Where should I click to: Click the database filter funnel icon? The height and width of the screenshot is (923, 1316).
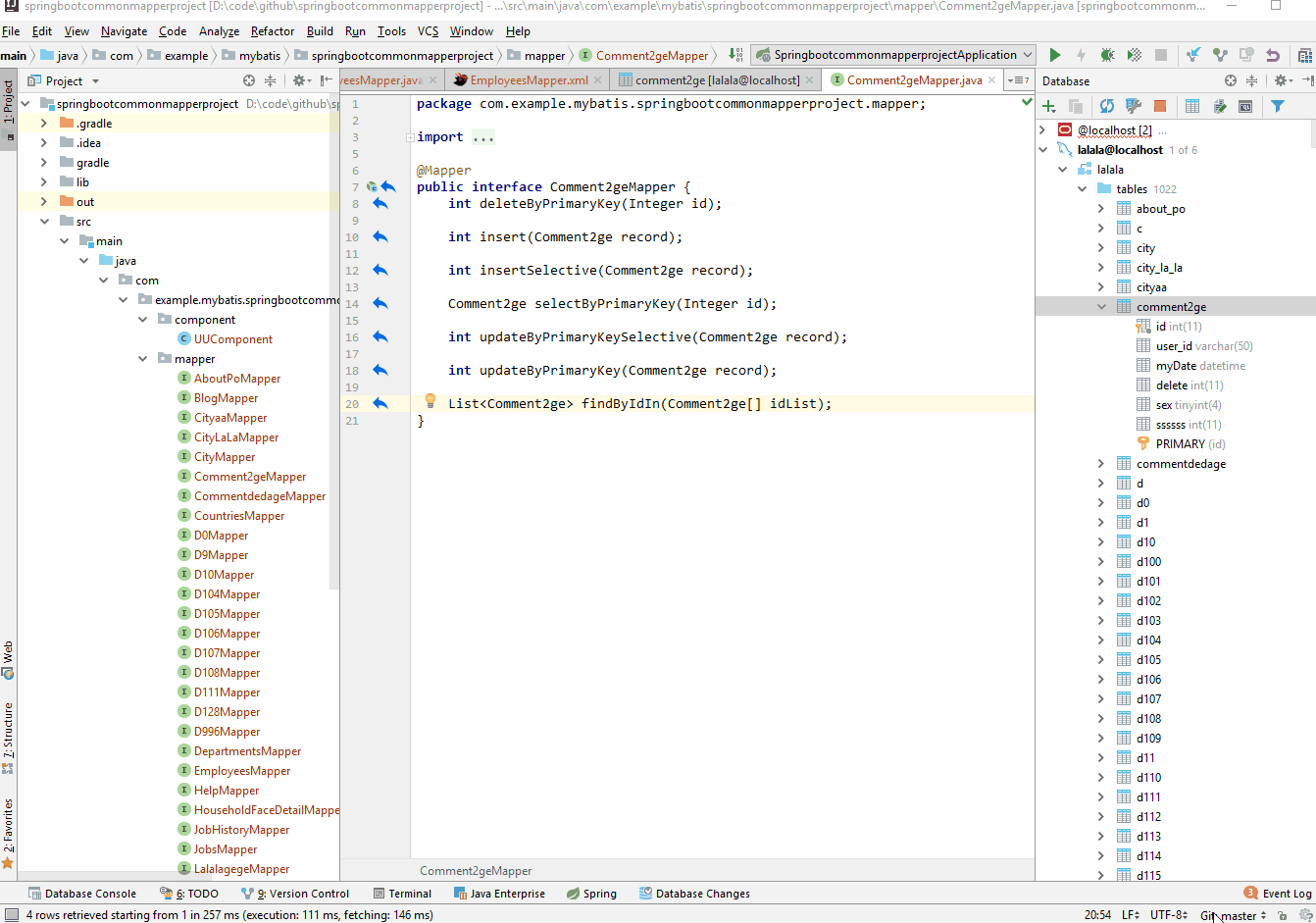1278,106
